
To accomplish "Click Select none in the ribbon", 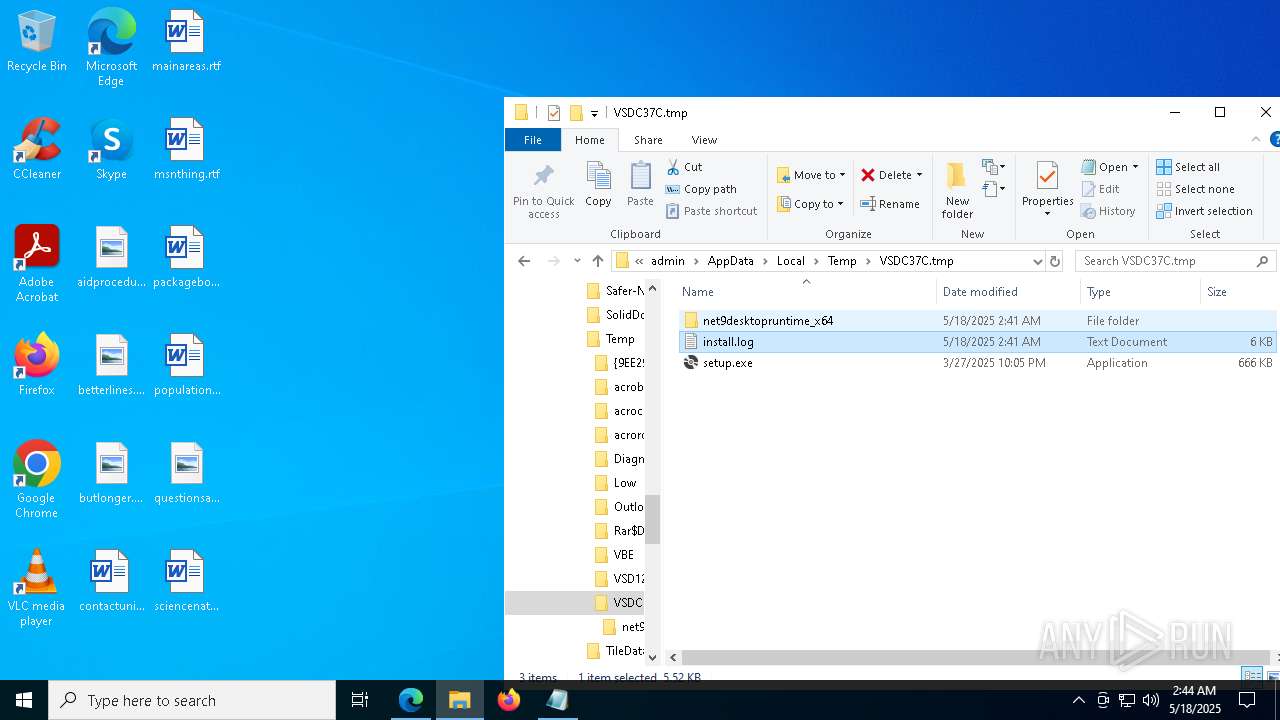I will (1195, 189).
